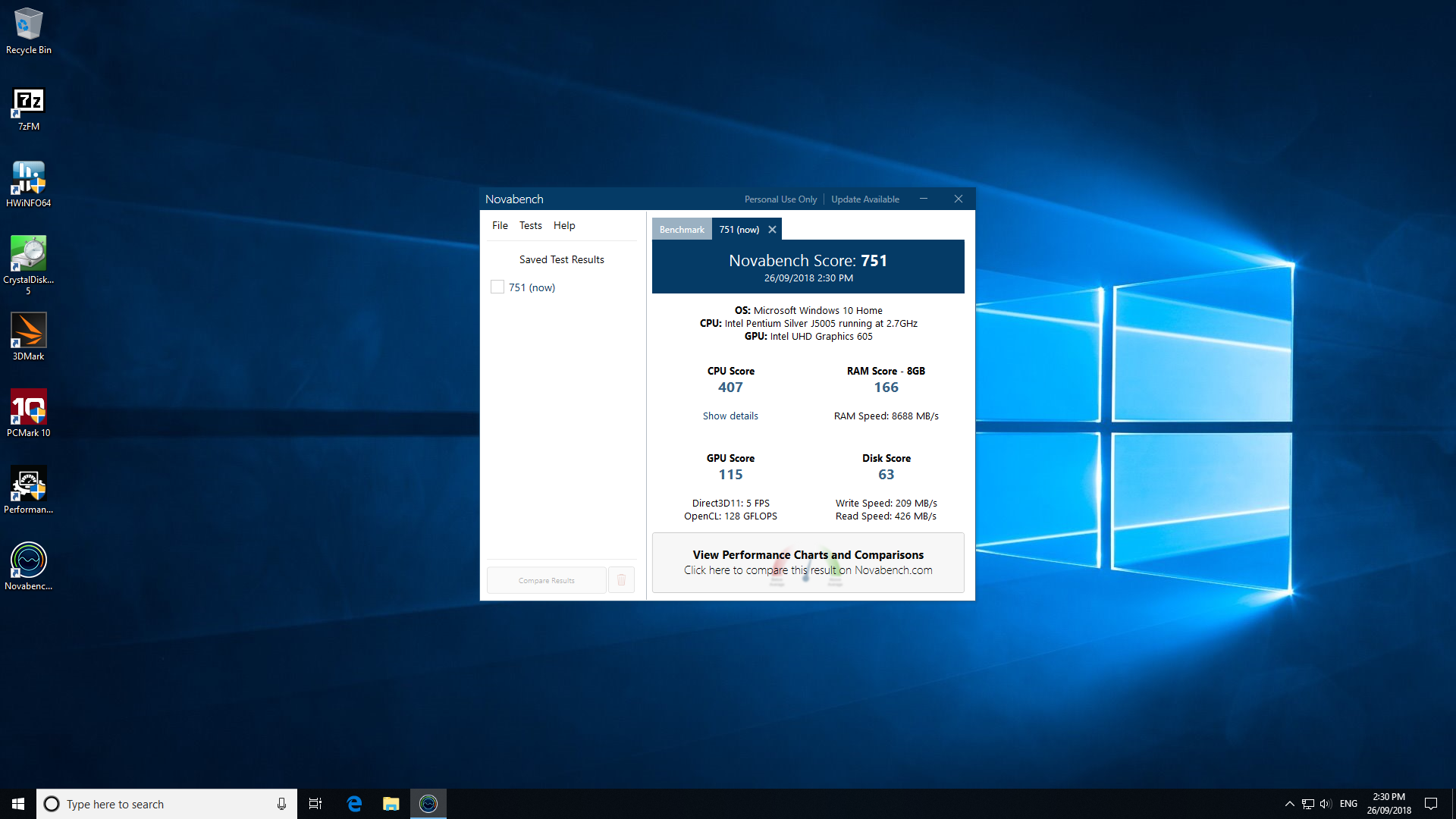Click the Update Available link

click(865, 199)
